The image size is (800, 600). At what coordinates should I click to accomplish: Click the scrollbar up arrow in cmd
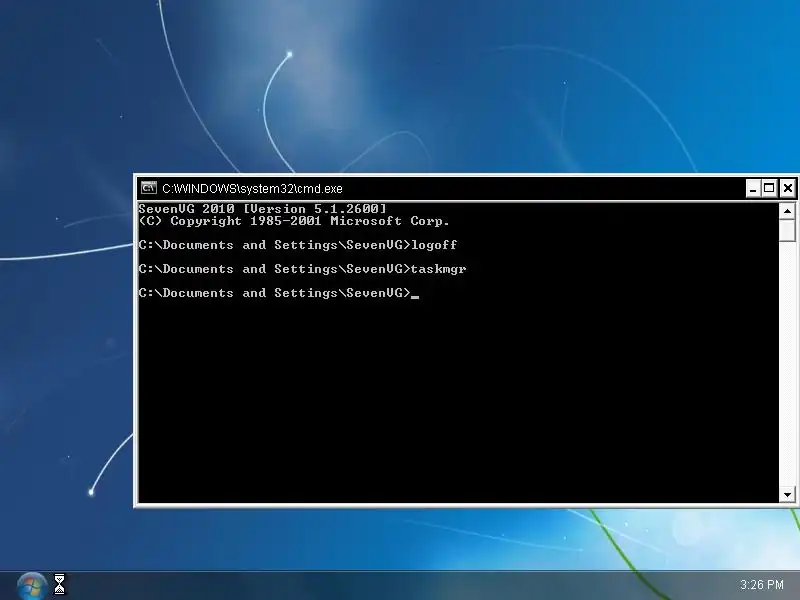(787, 211)
